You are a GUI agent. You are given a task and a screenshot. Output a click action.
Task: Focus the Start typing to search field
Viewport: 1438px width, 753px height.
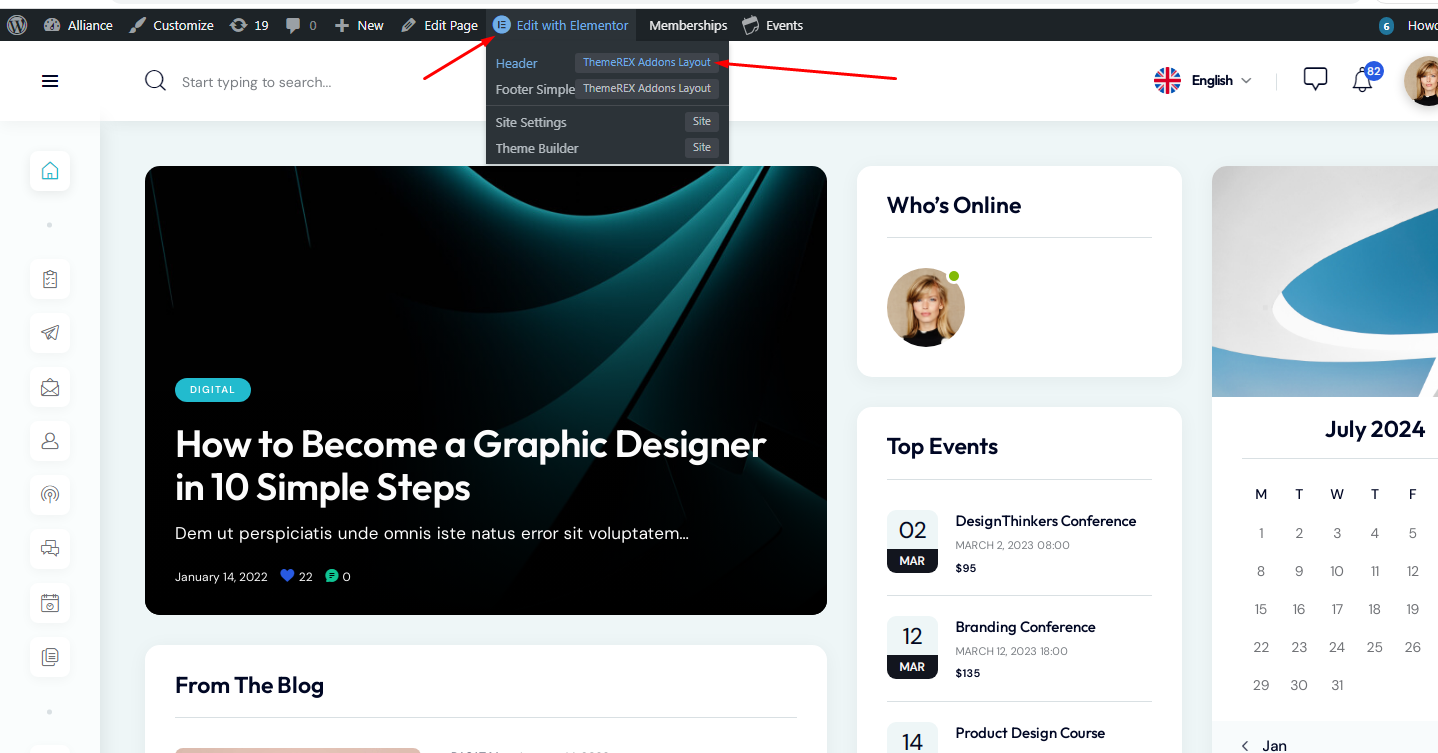(x=256, y=82)
